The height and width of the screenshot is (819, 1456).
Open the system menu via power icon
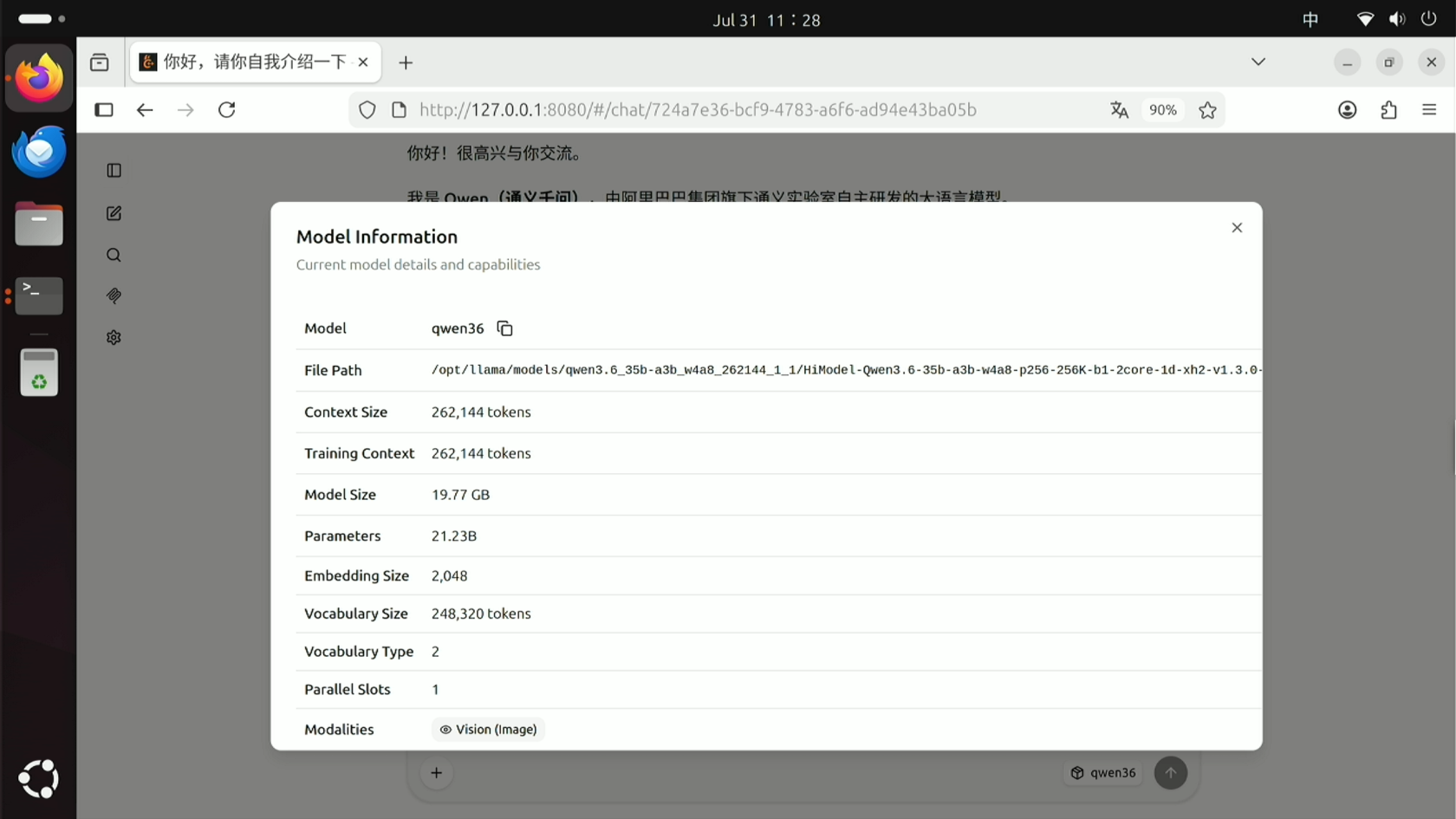coord(1429,19)
